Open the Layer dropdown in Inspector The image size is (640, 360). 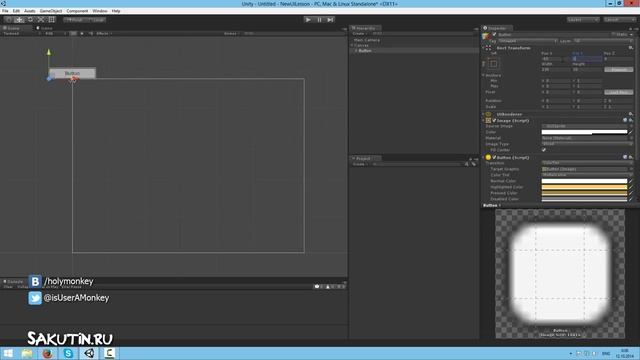click(x=603, y=41)
